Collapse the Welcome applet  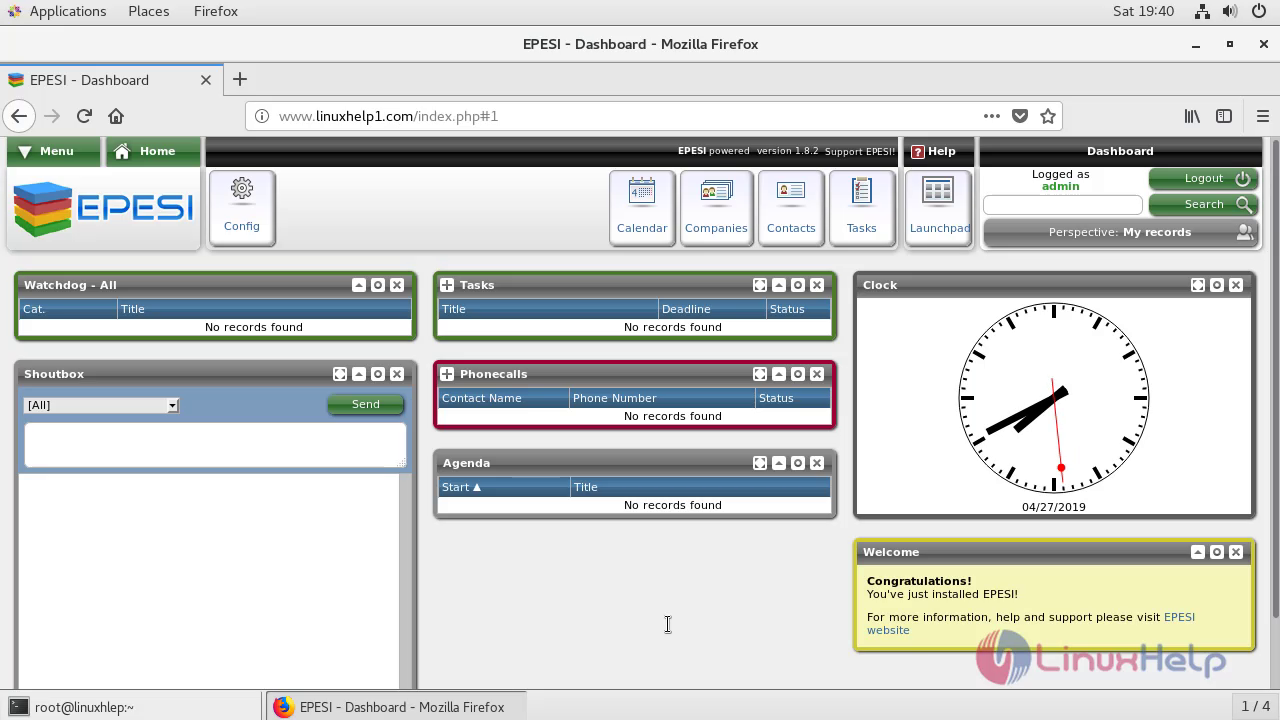(1198, 552)
